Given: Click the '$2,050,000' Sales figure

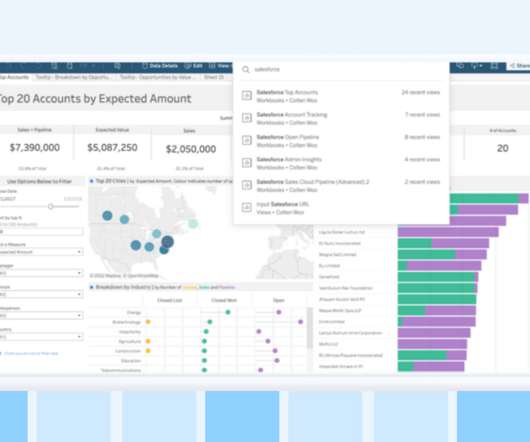Looking at the screenshot, I should pyautogui.click(x=191, y=149).
